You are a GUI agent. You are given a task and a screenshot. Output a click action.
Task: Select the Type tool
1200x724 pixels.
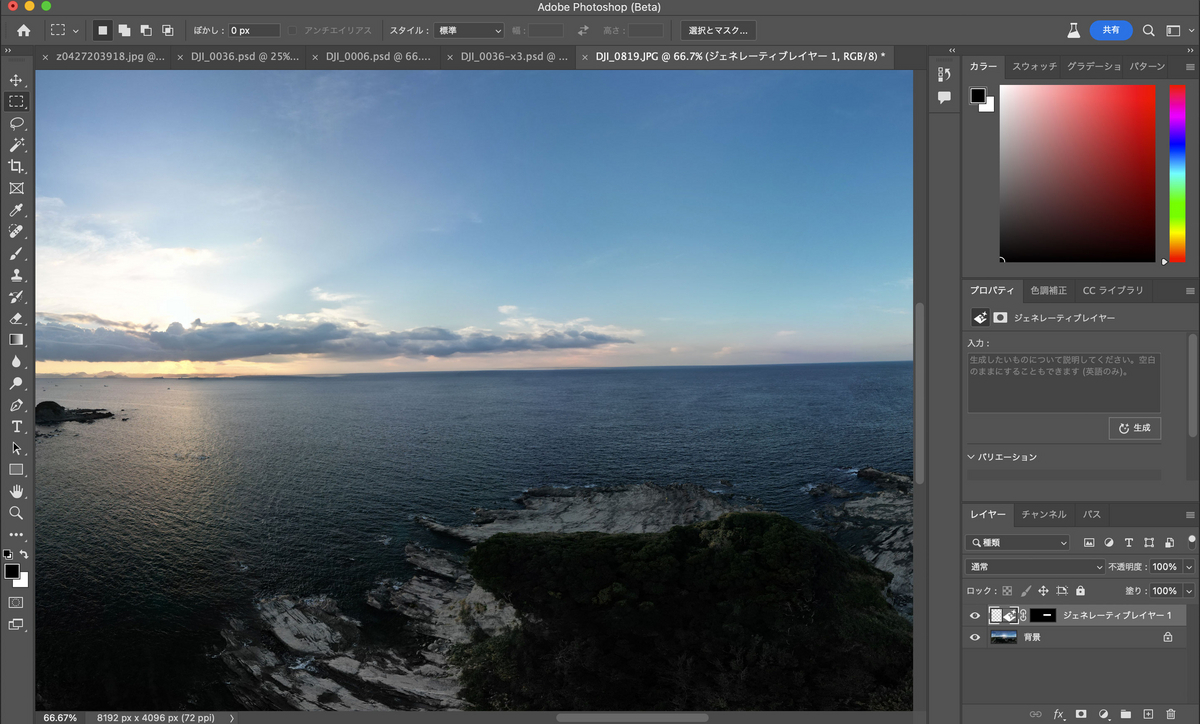(x=16, y=427)
